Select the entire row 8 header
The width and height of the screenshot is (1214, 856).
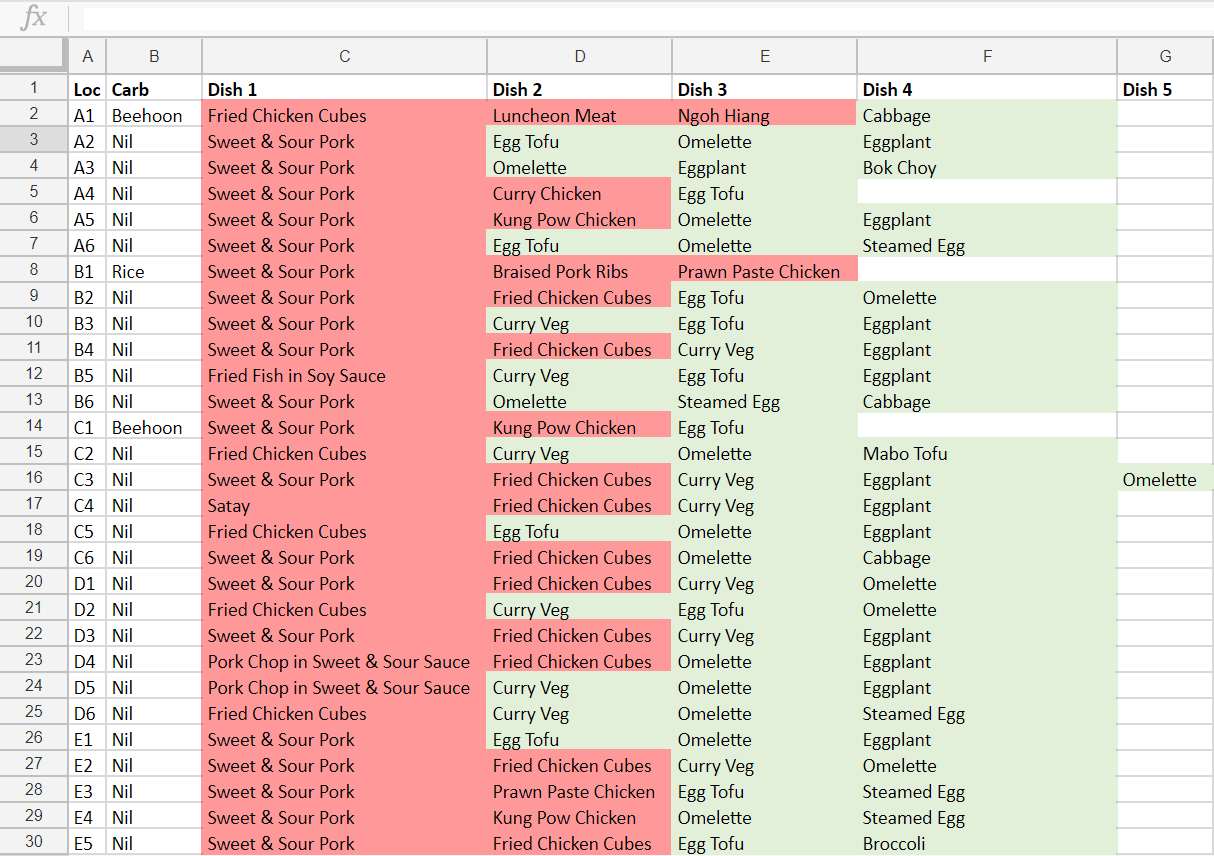click(x=34, y=272)
